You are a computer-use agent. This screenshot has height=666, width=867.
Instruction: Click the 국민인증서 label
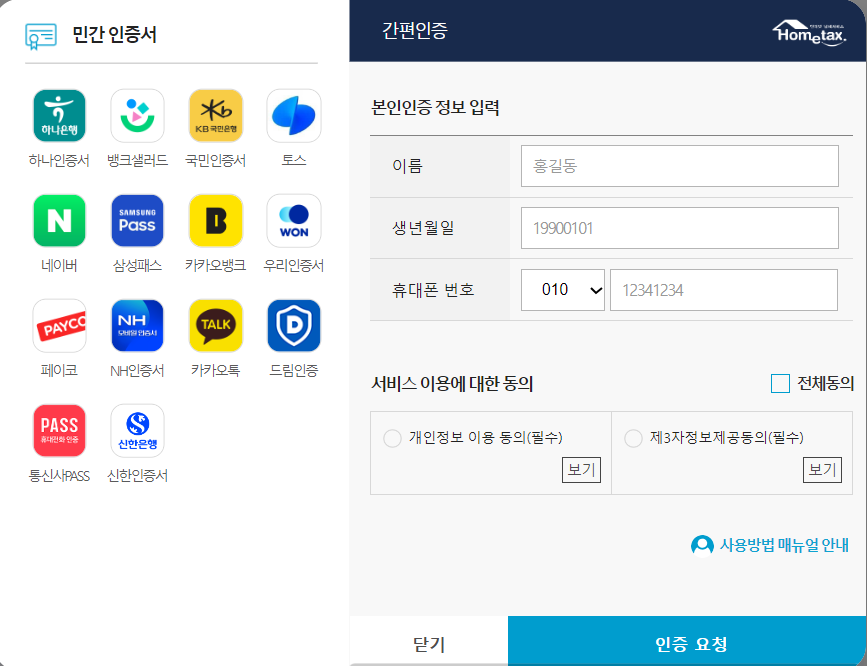[216, 160]
